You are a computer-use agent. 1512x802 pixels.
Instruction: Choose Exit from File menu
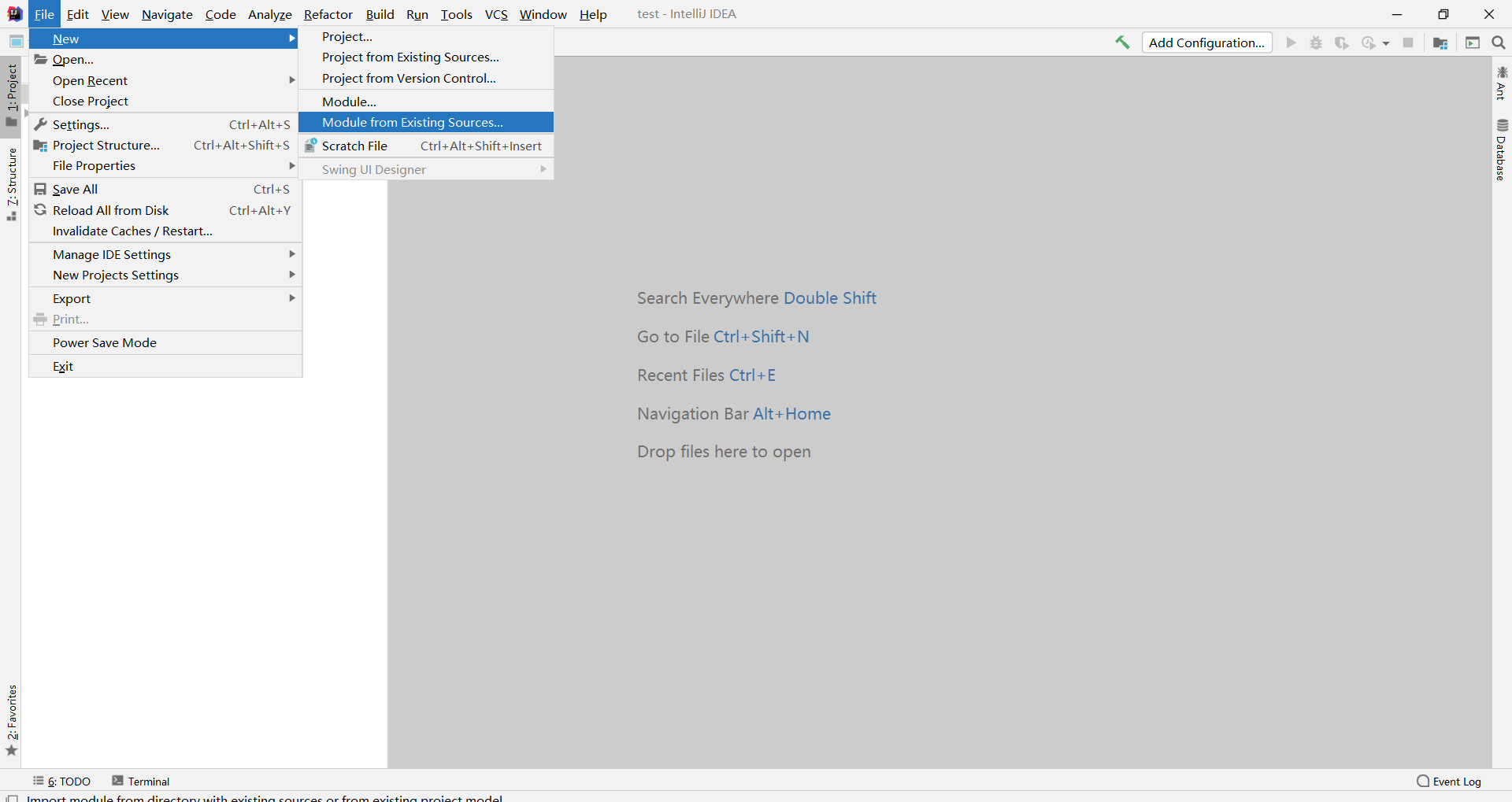165,366
